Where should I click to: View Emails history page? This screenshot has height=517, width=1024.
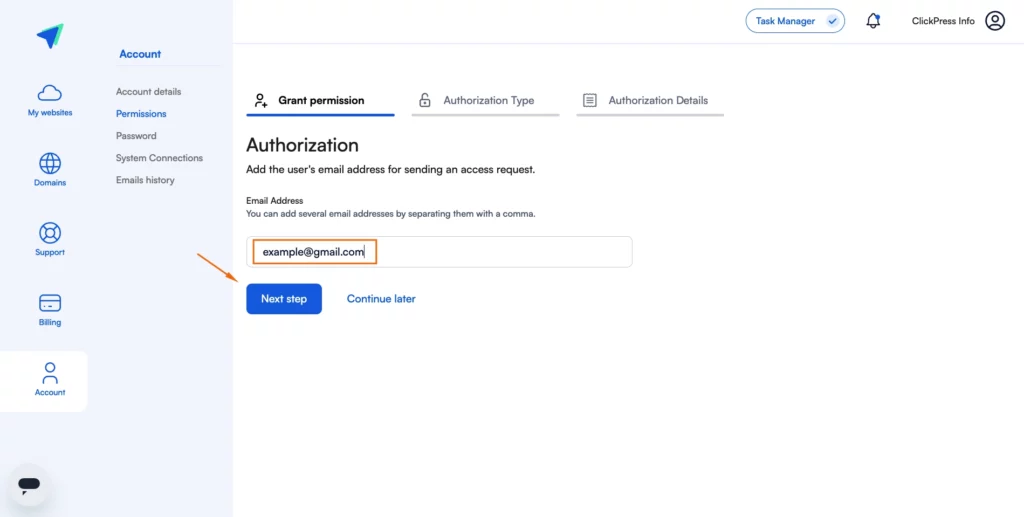pyautogui.click(x=145, y=180)
